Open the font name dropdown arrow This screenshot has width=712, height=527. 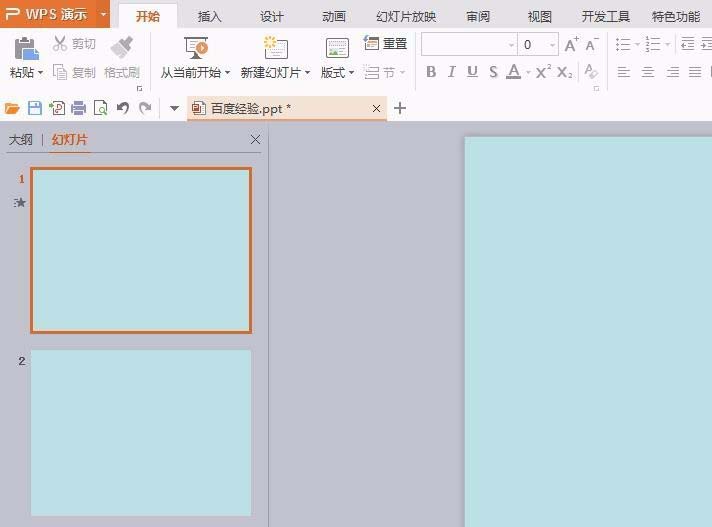[x=511, y=44]
